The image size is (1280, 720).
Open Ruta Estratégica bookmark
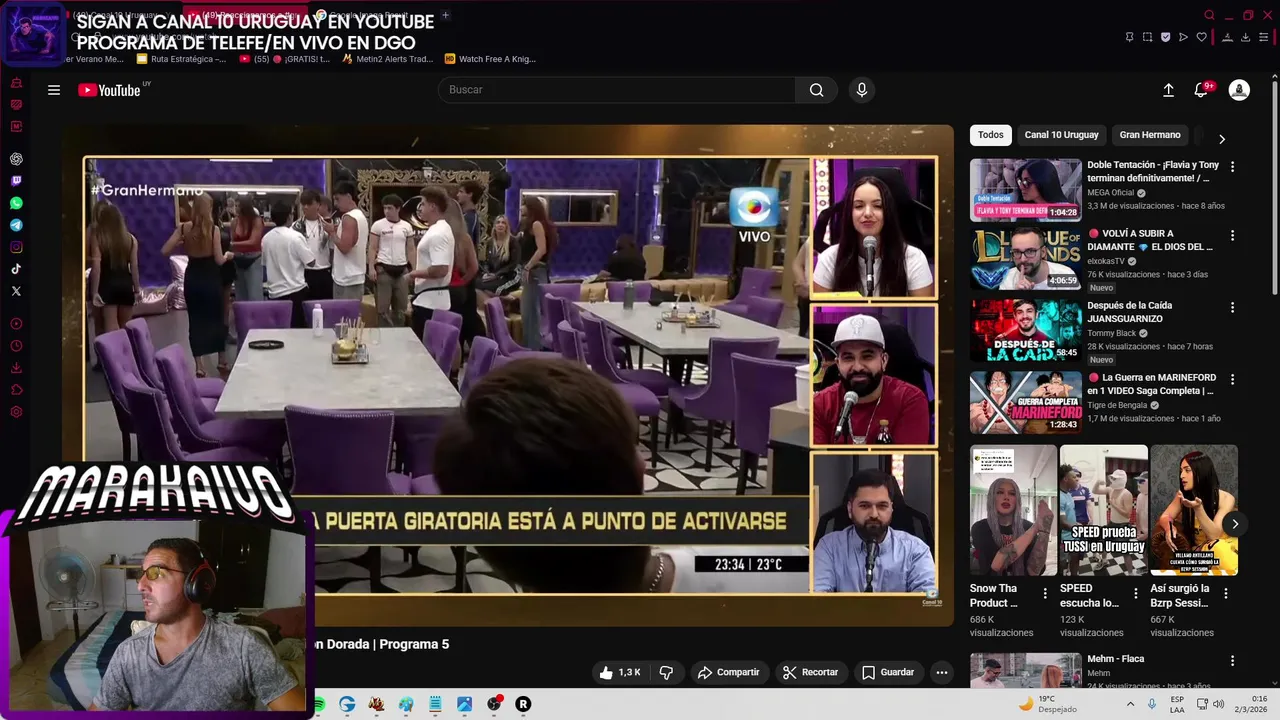181,59
